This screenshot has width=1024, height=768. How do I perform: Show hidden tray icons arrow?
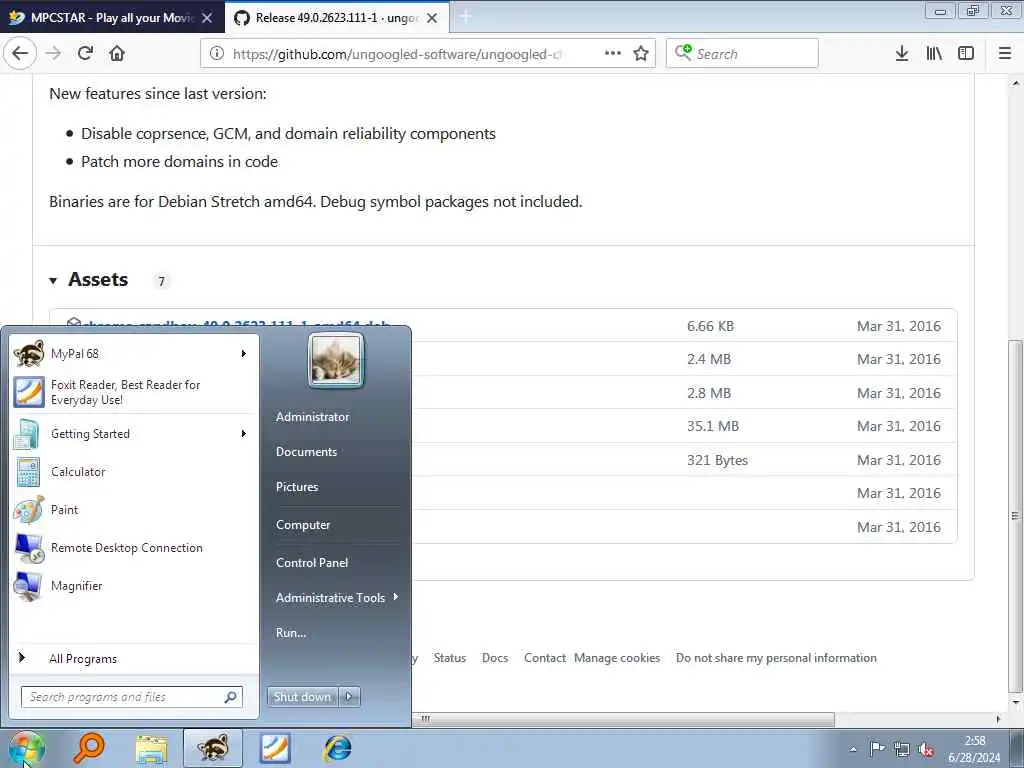[x=853, y=749]
